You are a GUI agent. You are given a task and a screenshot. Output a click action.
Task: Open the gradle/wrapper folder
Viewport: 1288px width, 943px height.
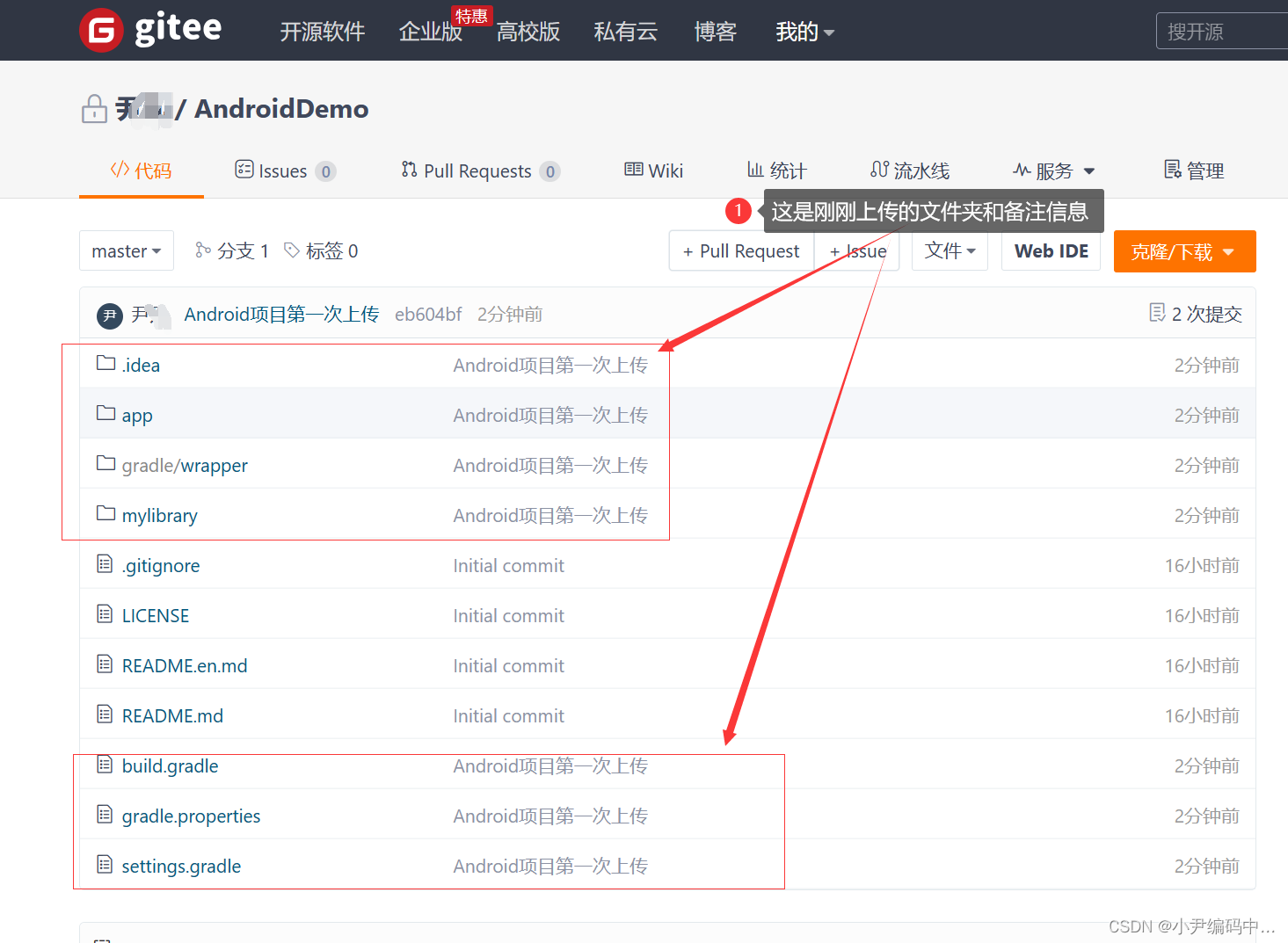(x=185, y=466)
